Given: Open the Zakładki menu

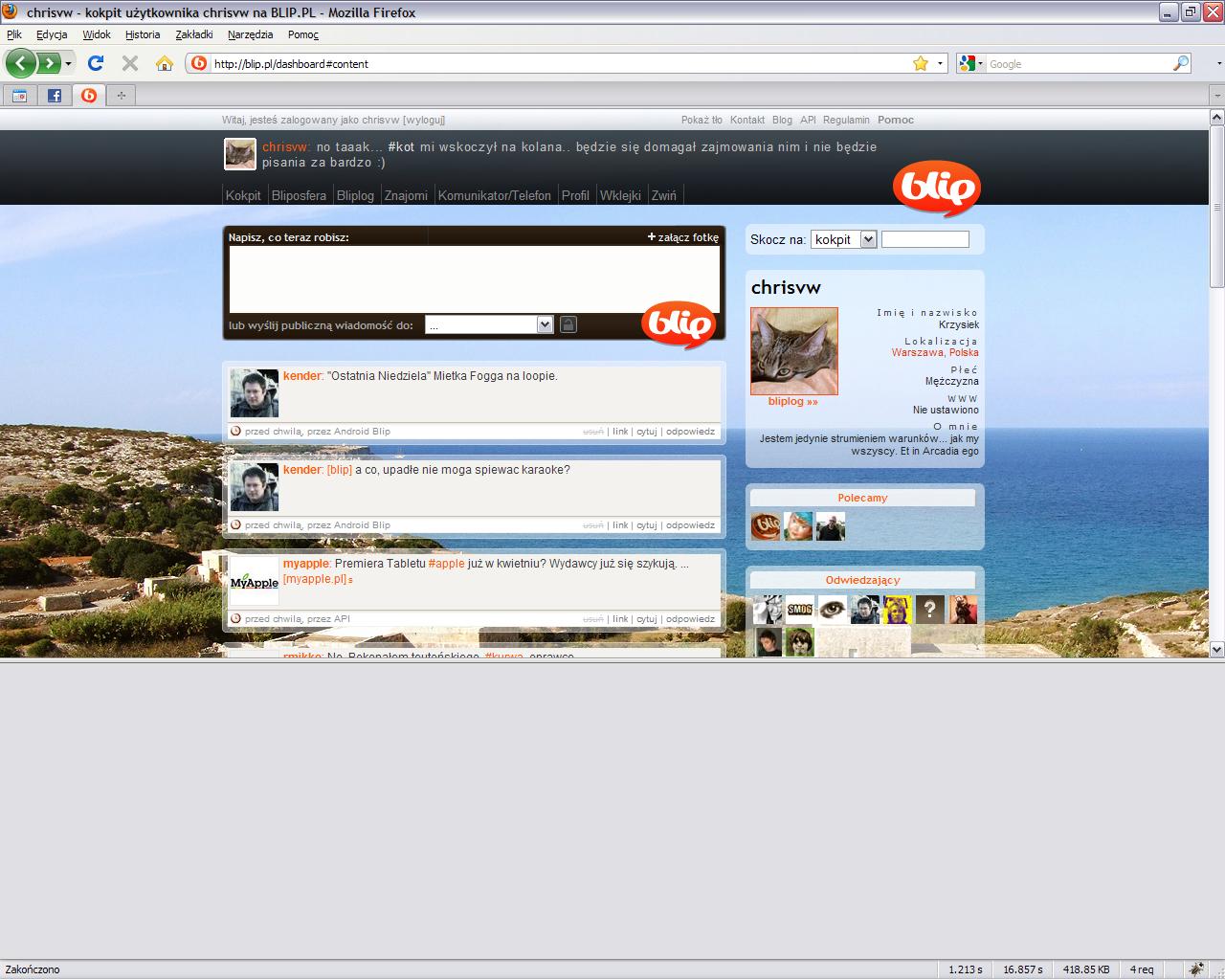Looking at the screenshot, I should pyautogui.click(x=194, y=34).
